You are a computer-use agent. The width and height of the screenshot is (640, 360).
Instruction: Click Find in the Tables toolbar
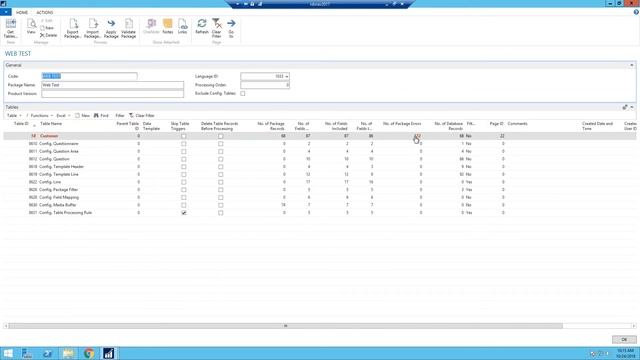(101, 116)
